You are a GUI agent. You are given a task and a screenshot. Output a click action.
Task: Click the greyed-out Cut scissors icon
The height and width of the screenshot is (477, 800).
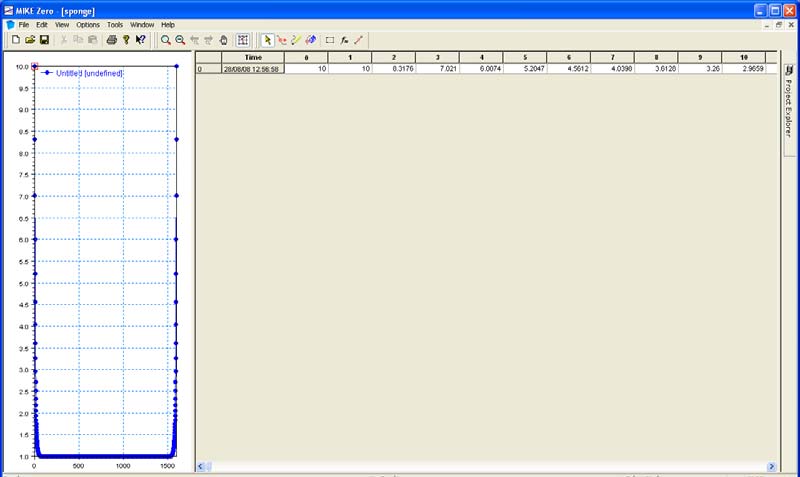(x=64, y=40)
